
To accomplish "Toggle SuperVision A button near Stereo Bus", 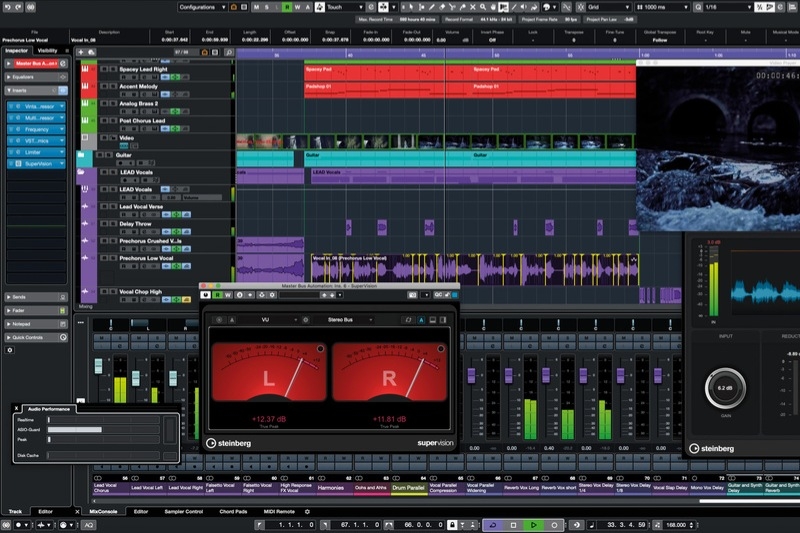I will pyautogui.click(x=421, y=320).
